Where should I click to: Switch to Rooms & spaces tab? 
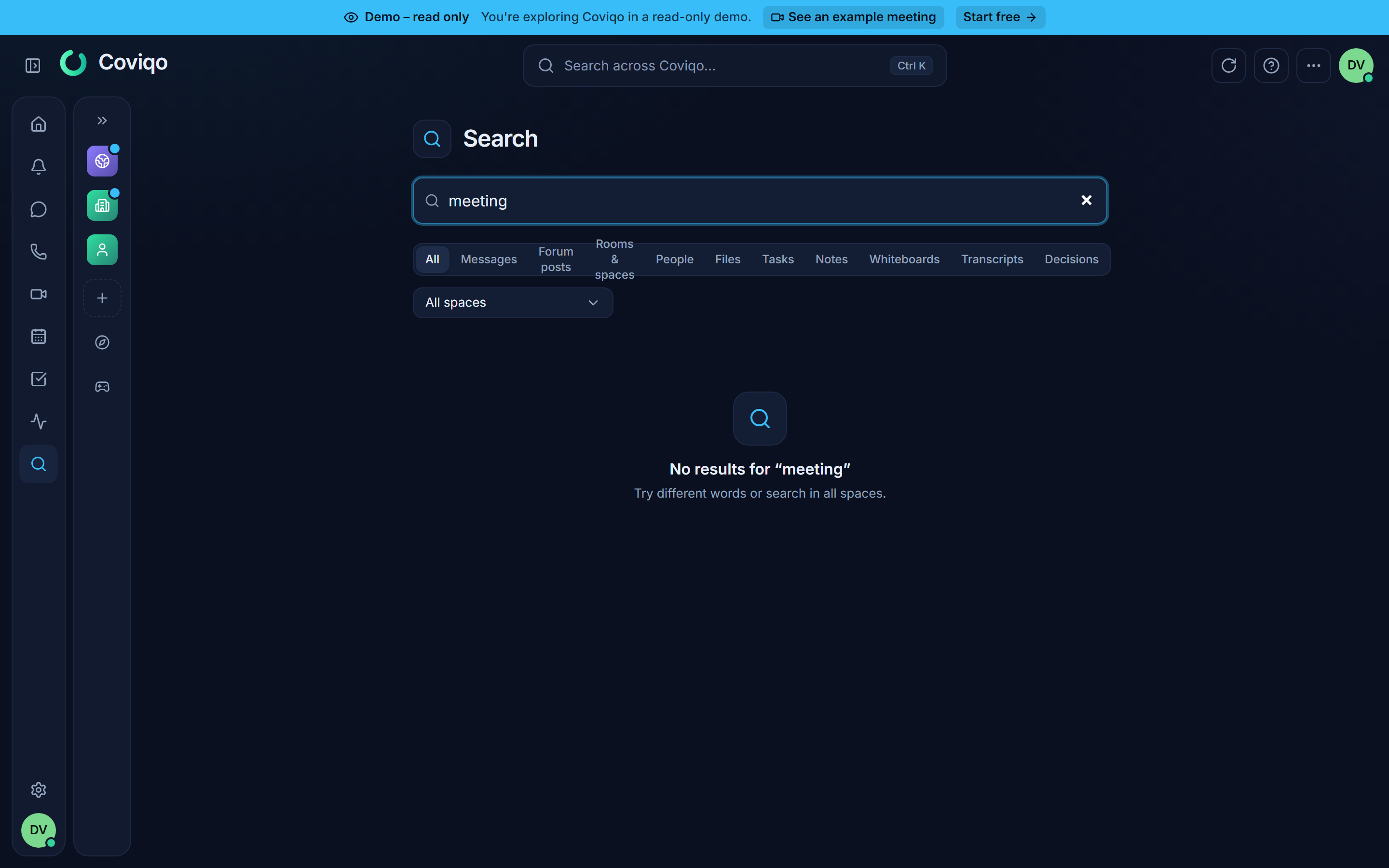615,259
